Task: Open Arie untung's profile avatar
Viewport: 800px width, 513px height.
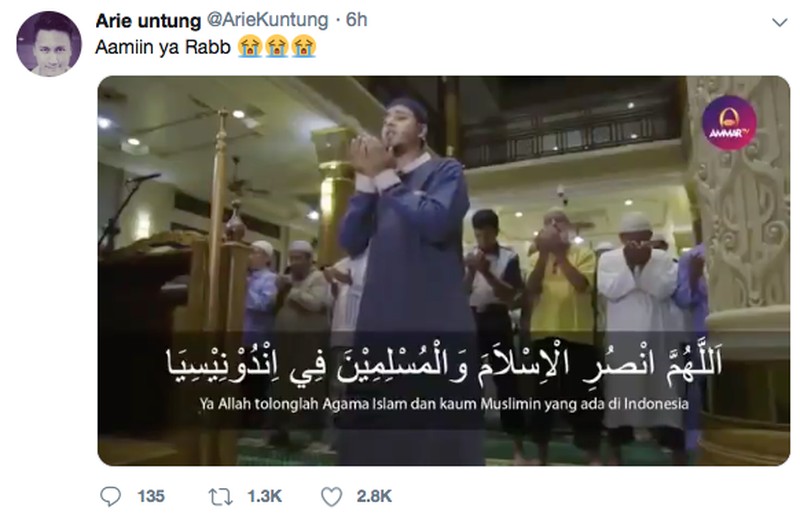Action: pos(49,44)
